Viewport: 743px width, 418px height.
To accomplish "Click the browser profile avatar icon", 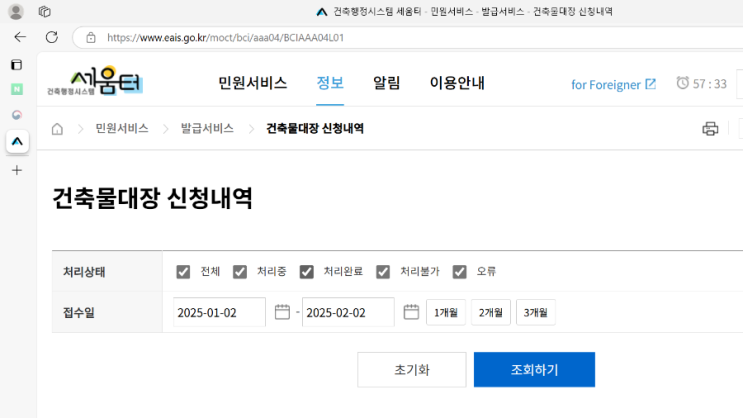I will [16, 11].
